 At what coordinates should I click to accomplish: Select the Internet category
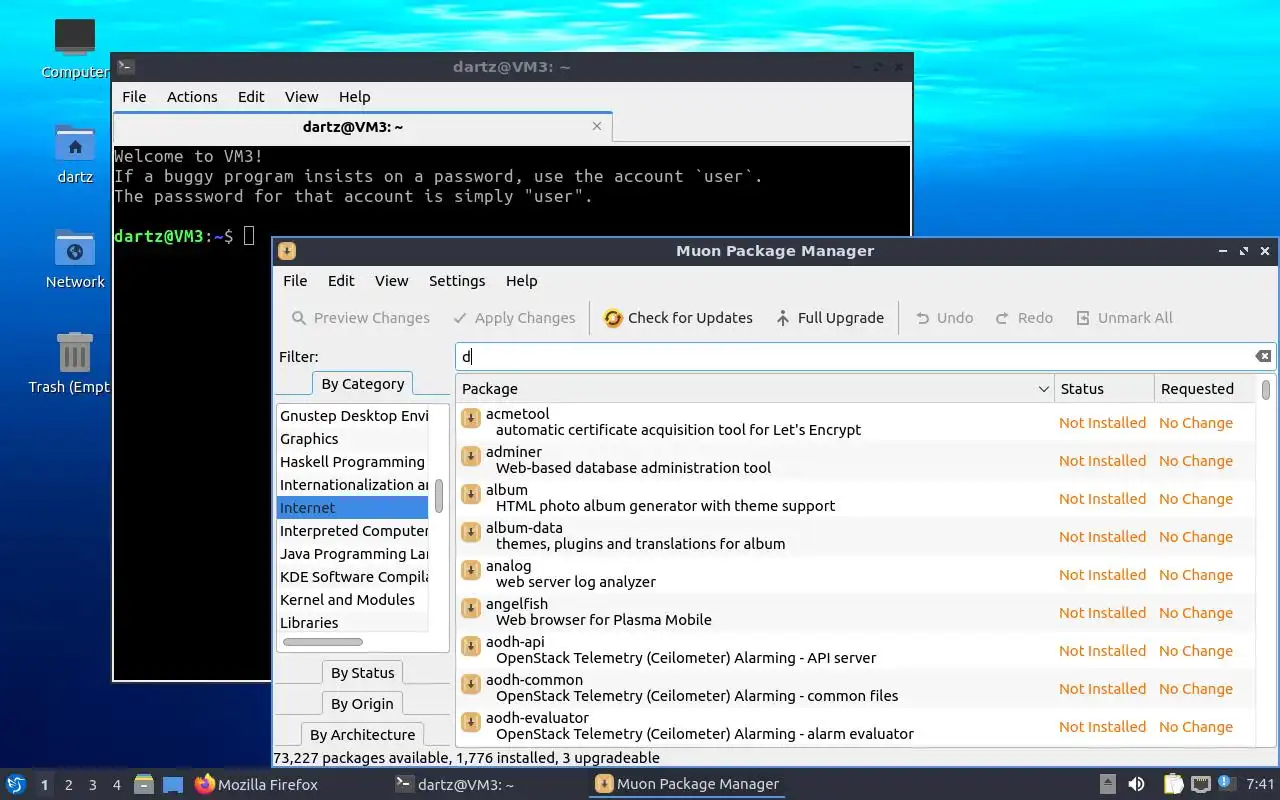[352, 508]
